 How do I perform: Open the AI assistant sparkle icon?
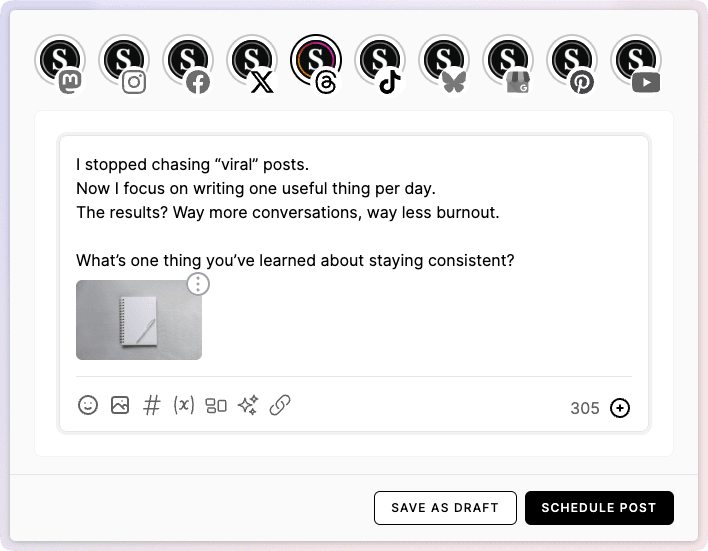tap(248, 405)
